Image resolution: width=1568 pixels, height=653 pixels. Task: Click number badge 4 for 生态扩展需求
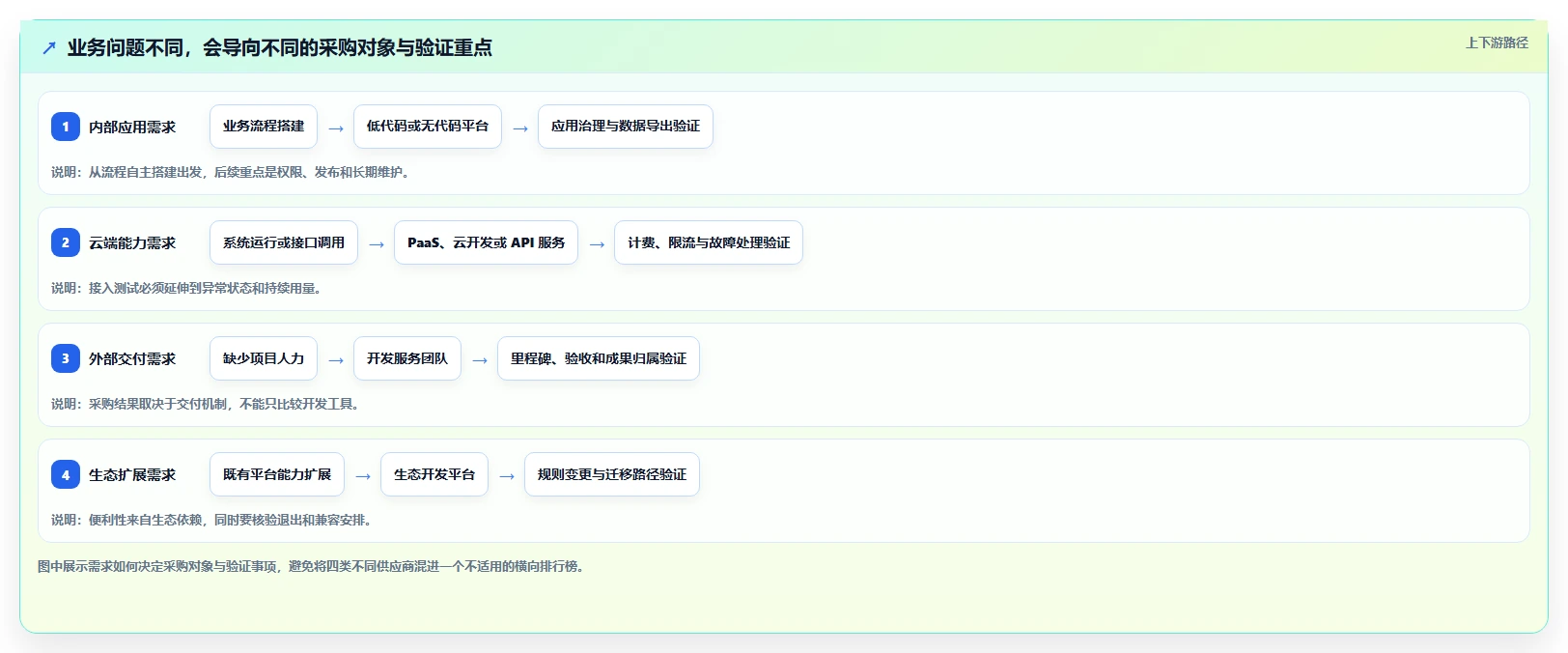(x=66, y=474)
